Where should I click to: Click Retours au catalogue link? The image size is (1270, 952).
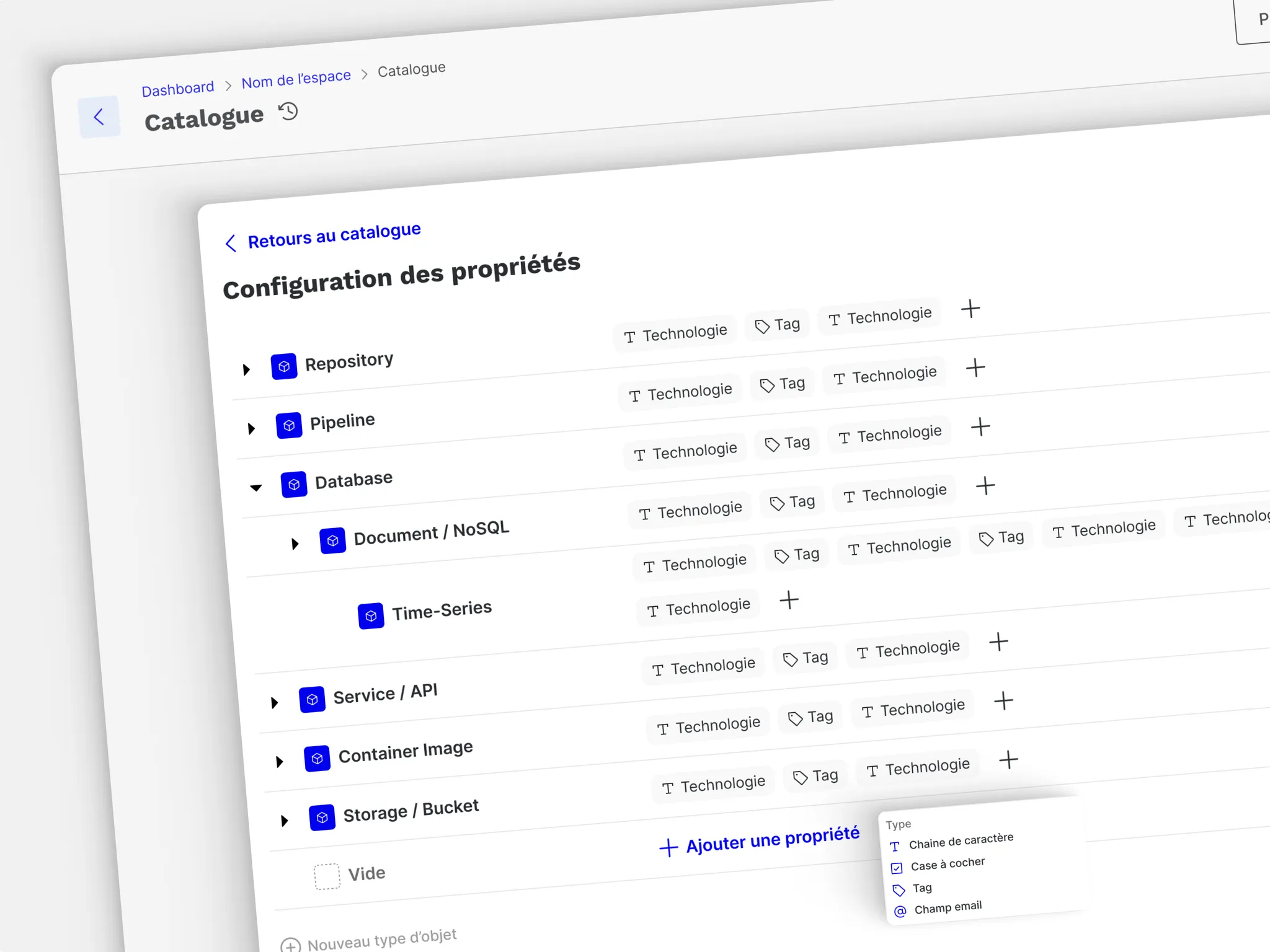coord(323,236)
